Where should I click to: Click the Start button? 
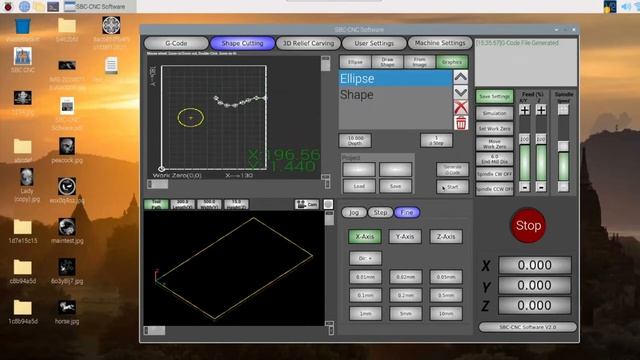452,187
